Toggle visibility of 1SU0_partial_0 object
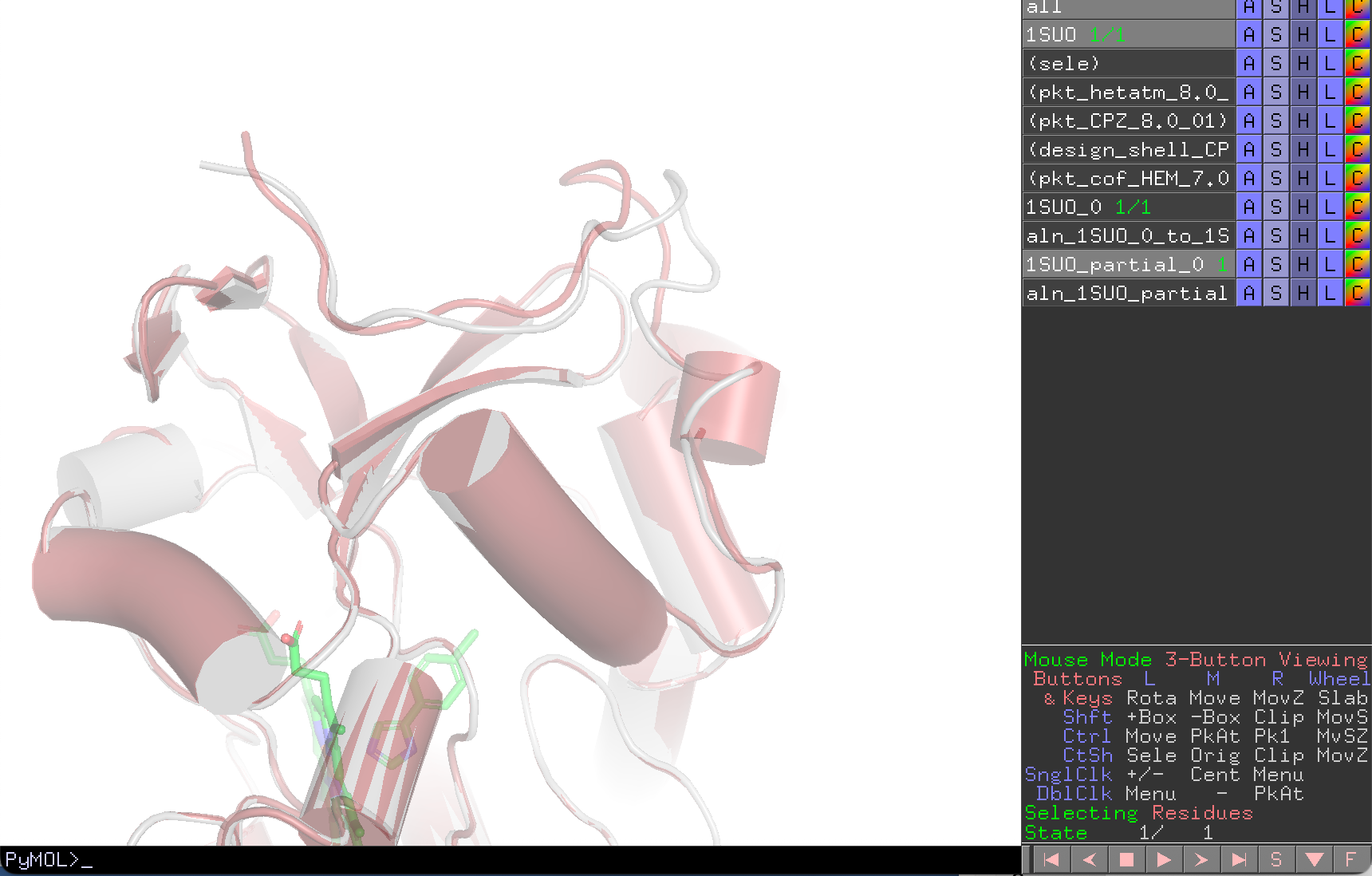Viewport: 1372px width, 876px height. pos(1129,264)
